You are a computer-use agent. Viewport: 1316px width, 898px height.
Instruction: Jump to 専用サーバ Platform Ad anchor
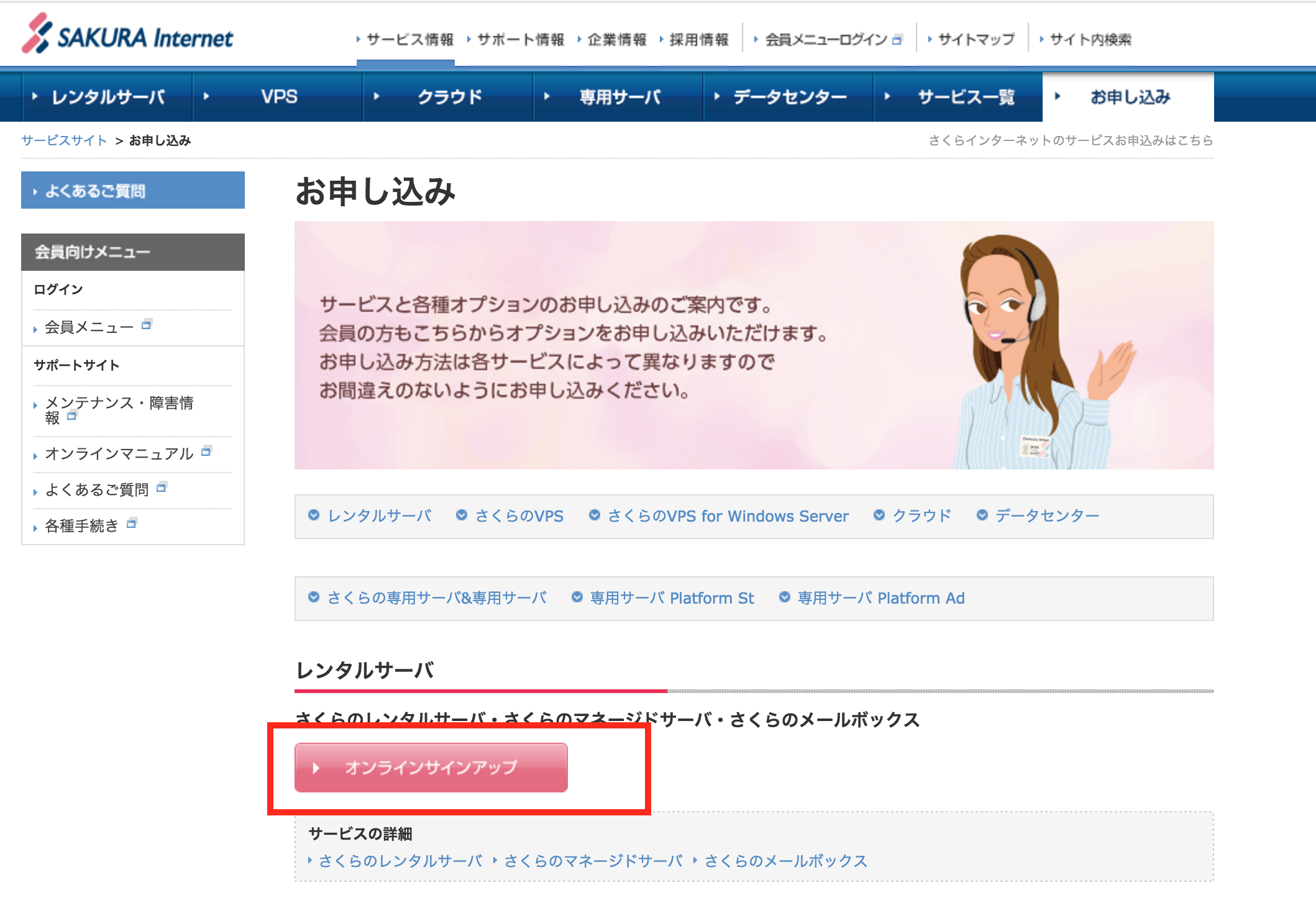(x=881, y=597)
